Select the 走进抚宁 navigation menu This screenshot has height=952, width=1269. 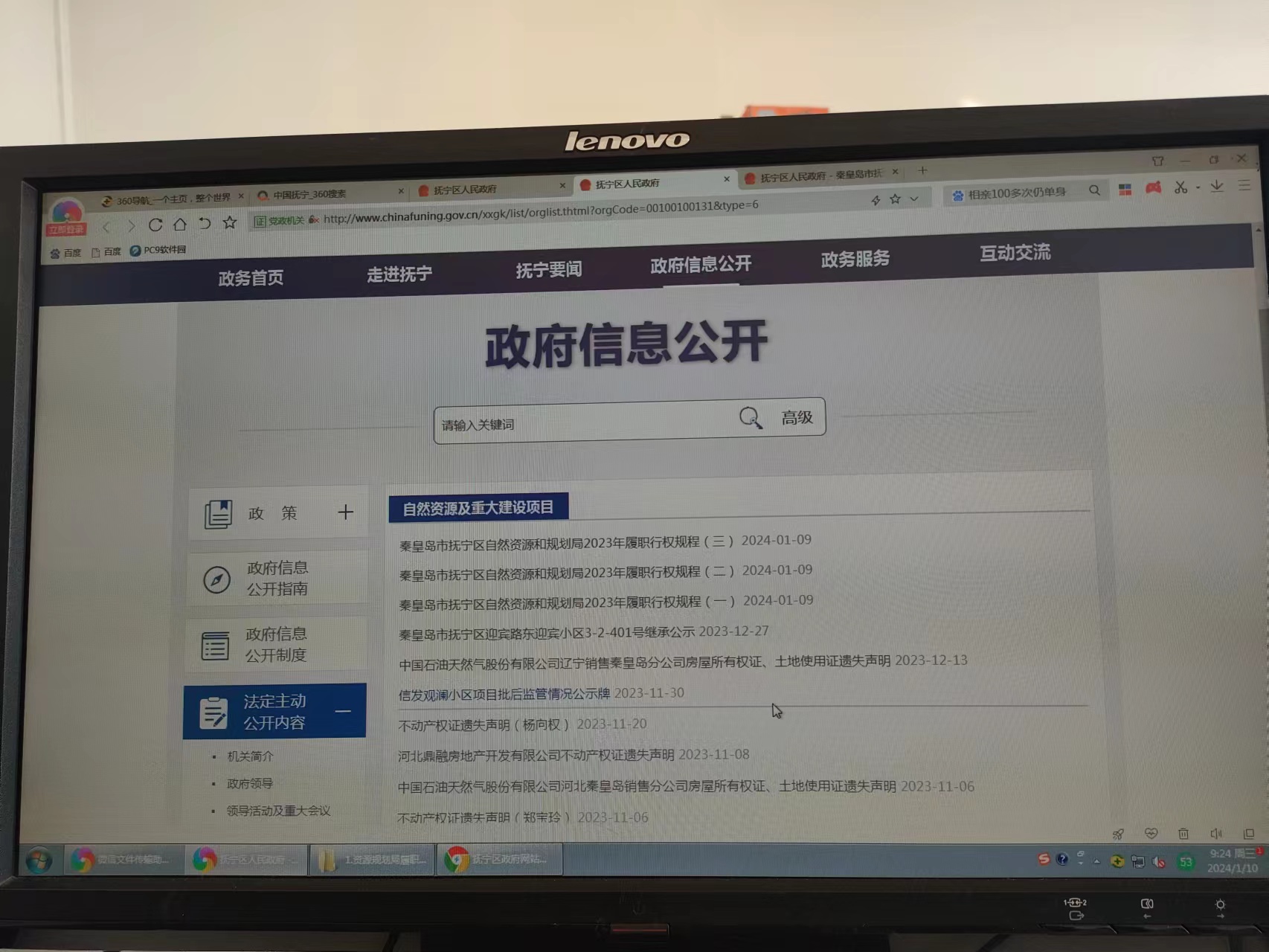(399, 274)
